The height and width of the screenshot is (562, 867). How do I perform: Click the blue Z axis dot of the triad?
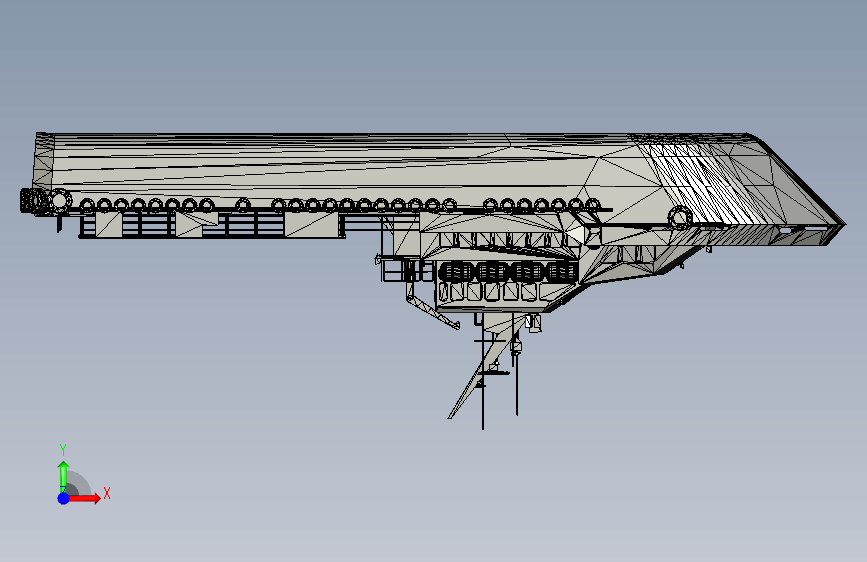pos(64,498)
